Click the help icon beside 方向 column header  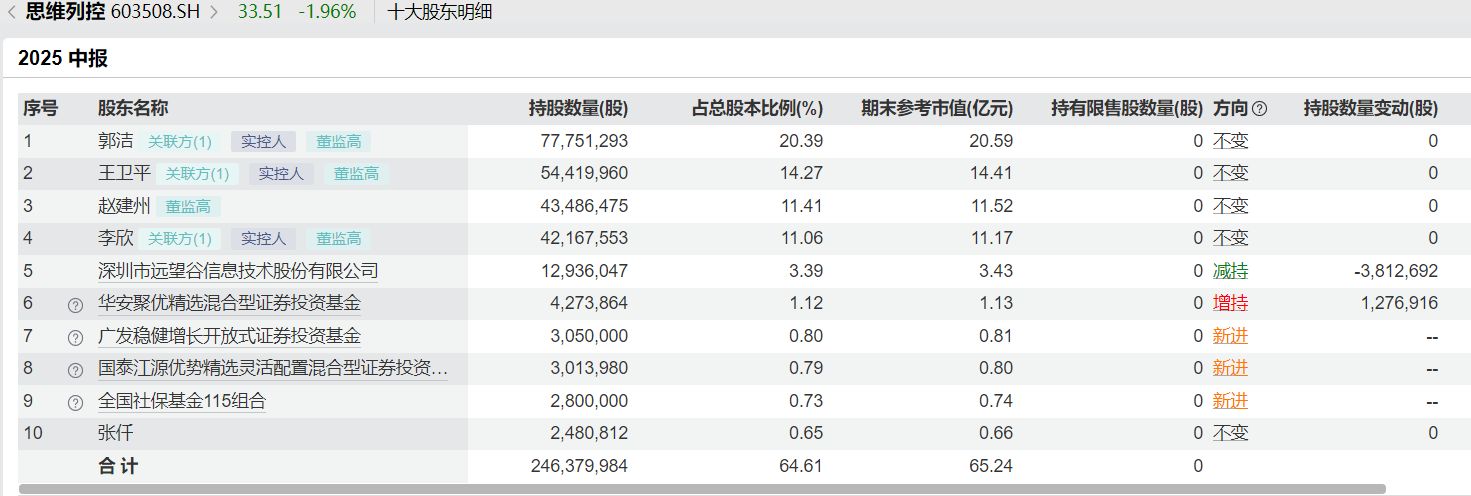click(1260, 109)
